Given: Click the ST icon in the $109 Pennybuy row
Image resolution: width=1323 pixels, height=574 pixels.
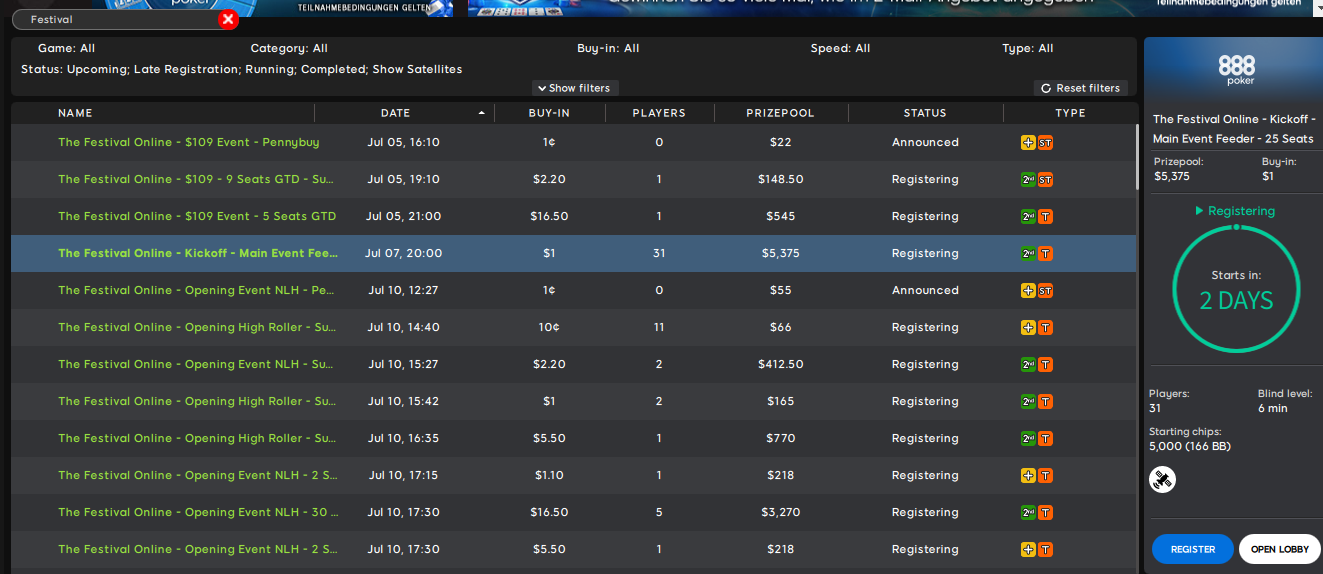Looking at the screenshot, I should click(x=1045, y=143).
